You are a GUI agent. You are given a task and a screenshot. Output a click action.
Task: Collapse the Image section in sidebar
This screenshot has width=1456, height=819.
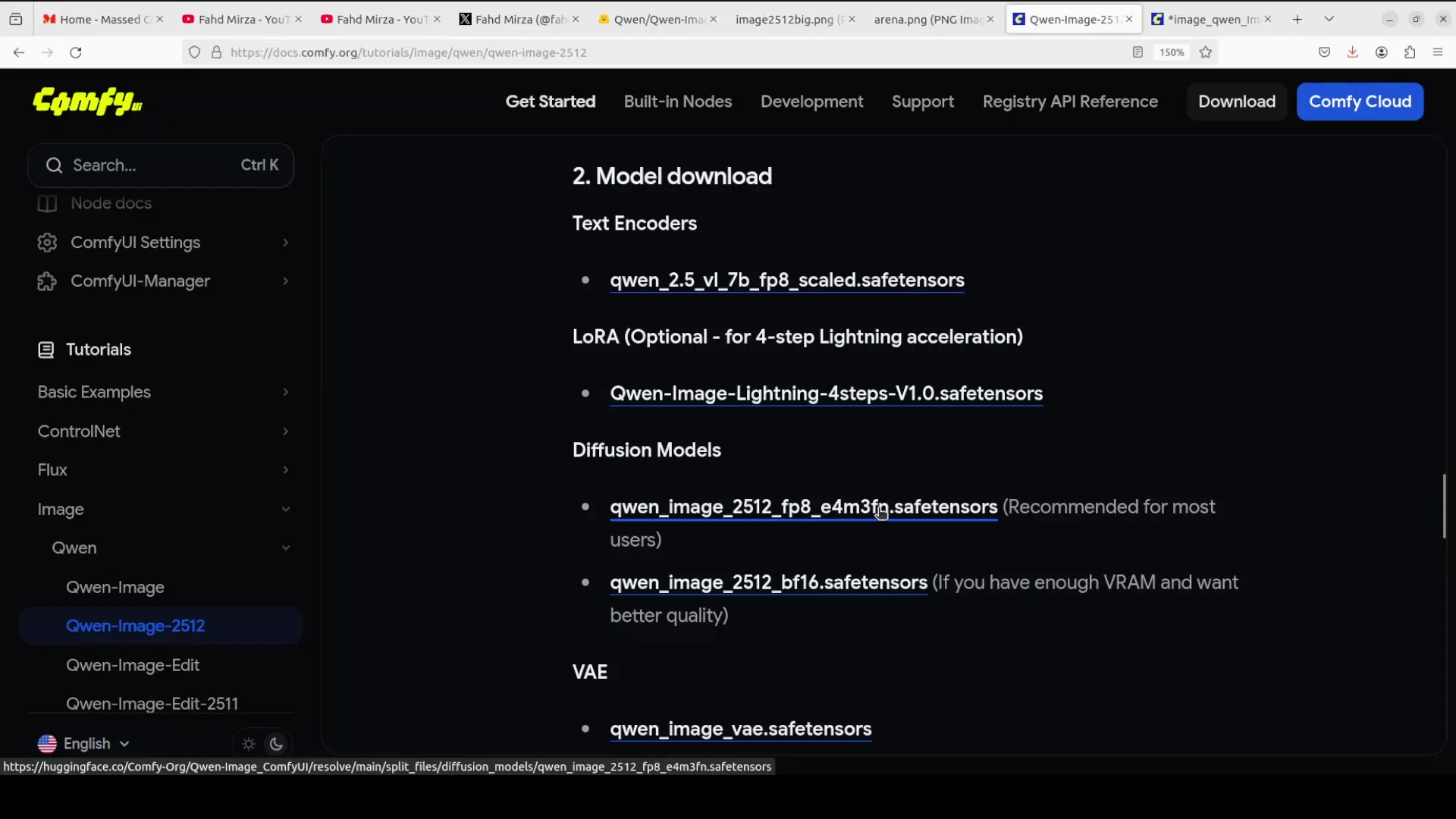point(286,509)
